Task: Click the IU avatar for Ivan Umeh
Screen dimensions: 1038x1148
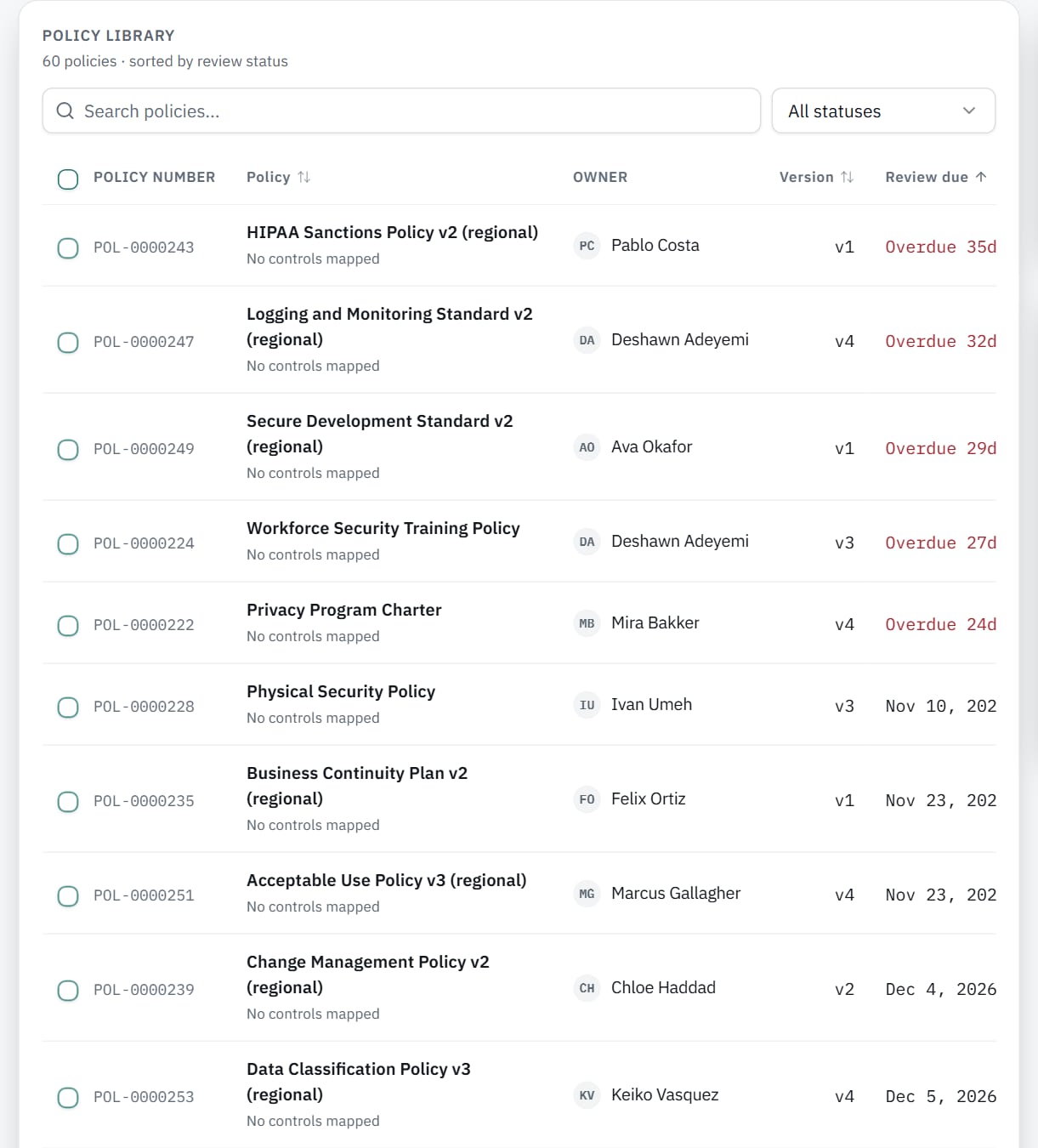Action: pos(587,705)
